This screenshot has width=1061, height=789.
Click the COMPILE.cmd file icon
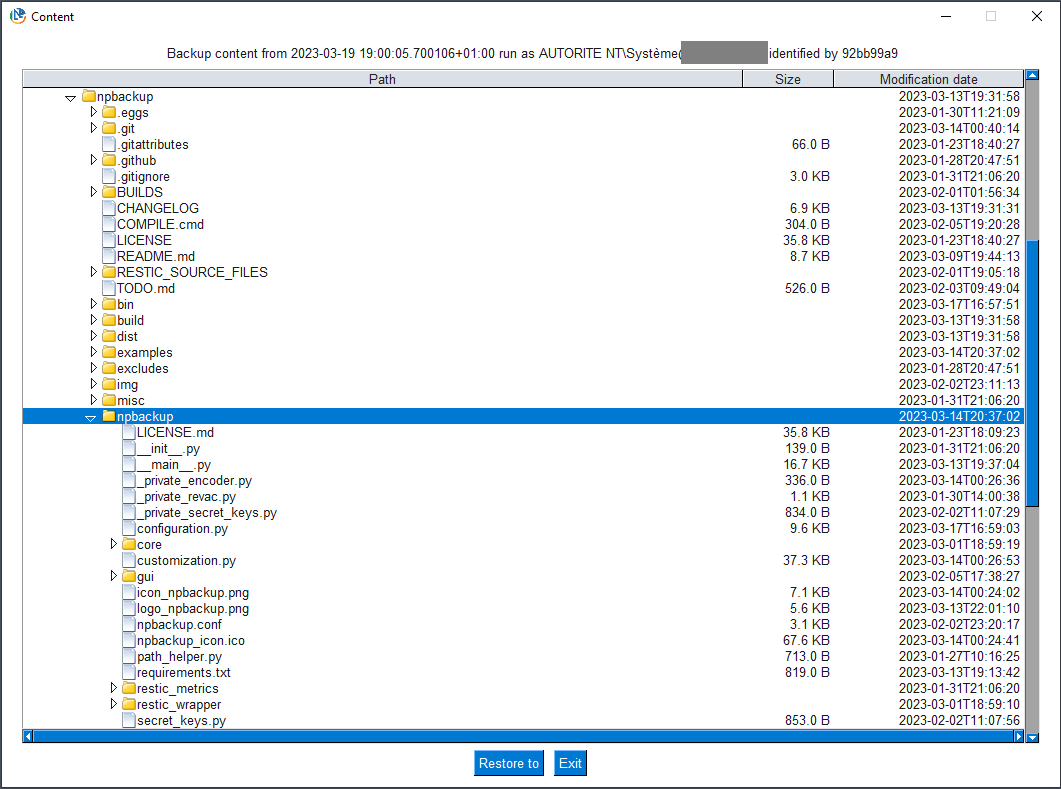[109, 224]
